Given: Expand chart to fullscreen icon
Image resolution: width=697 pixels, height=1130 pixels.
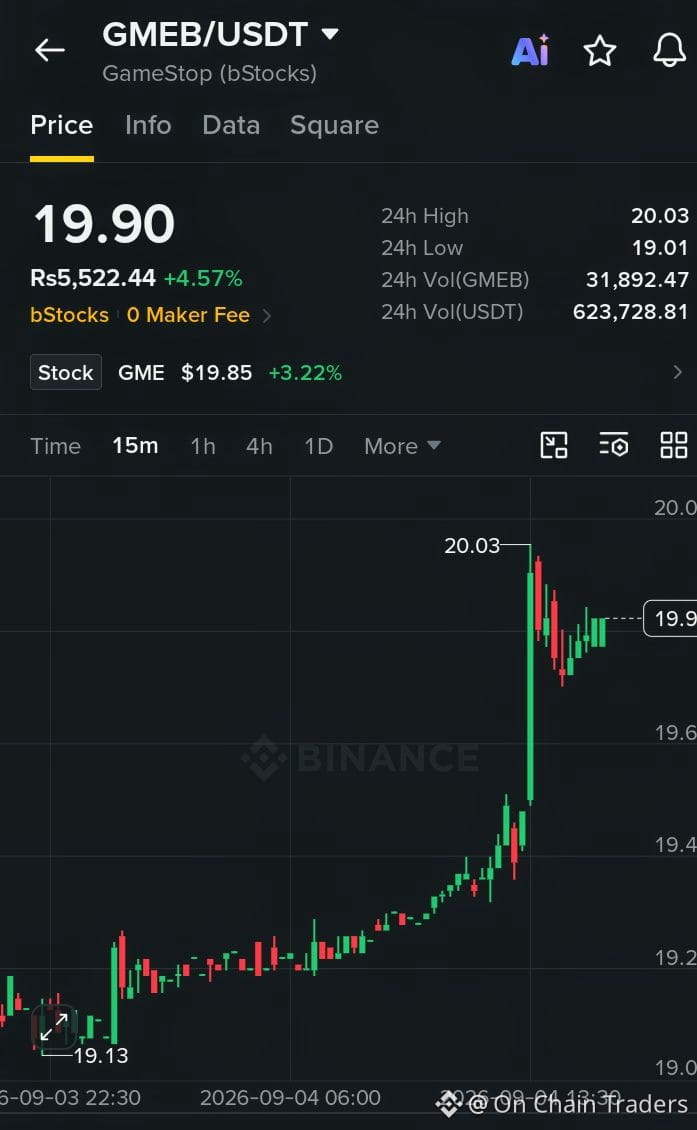Looking at the screenshot, I should point(54,1026).
